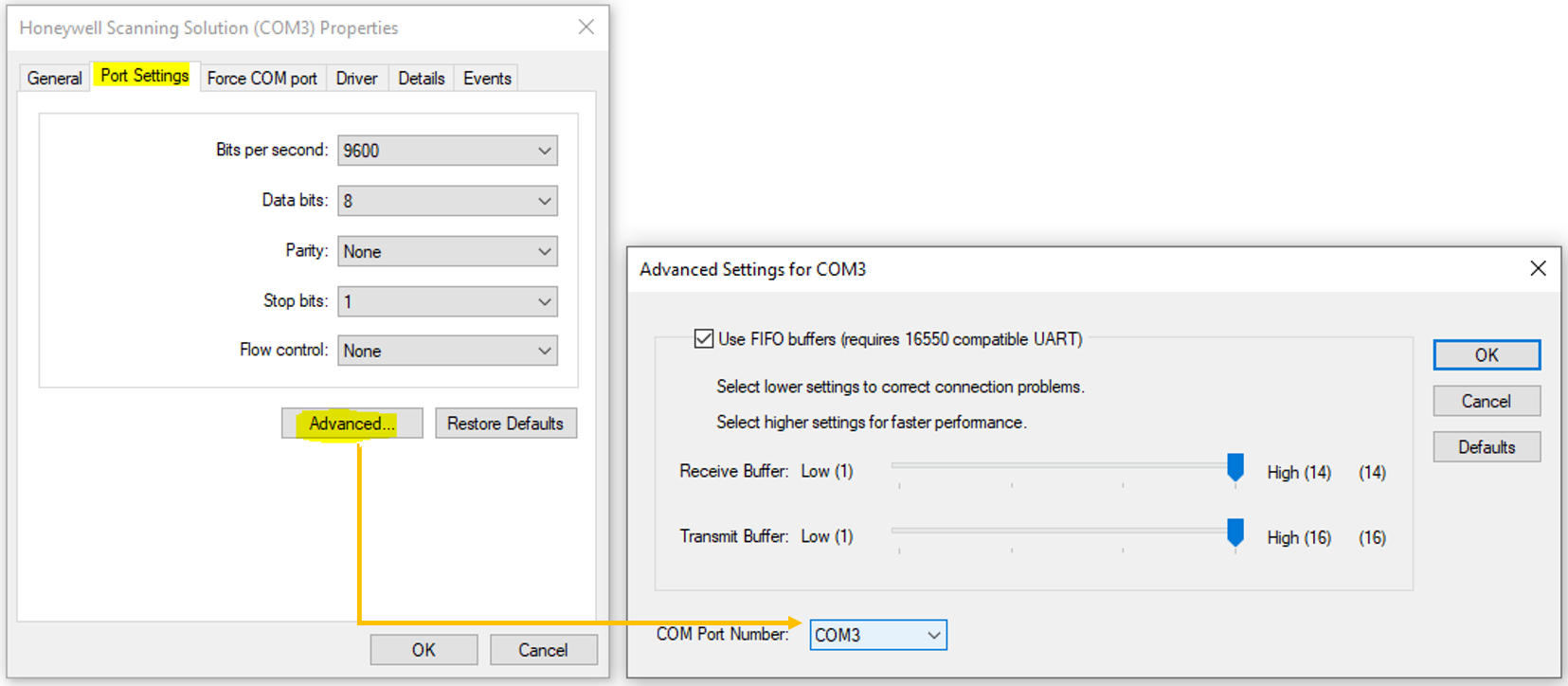Select the Force COM port tab
This screenshot has height=686, width=1568.
coord(261,79)
